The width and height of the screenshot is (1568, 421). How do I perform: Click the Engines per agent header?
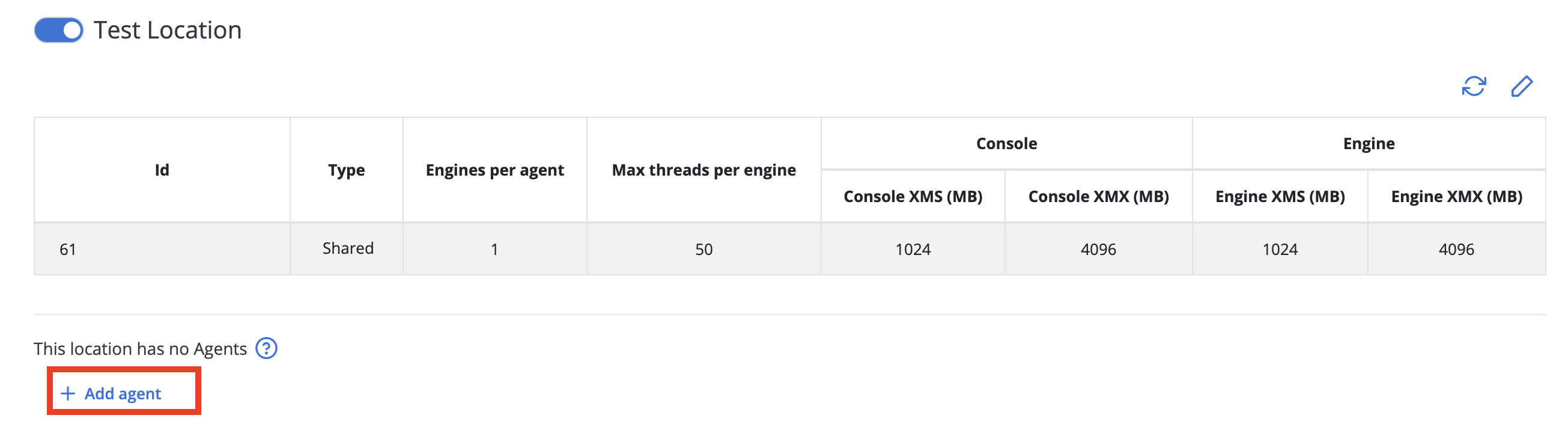[495, 170]
